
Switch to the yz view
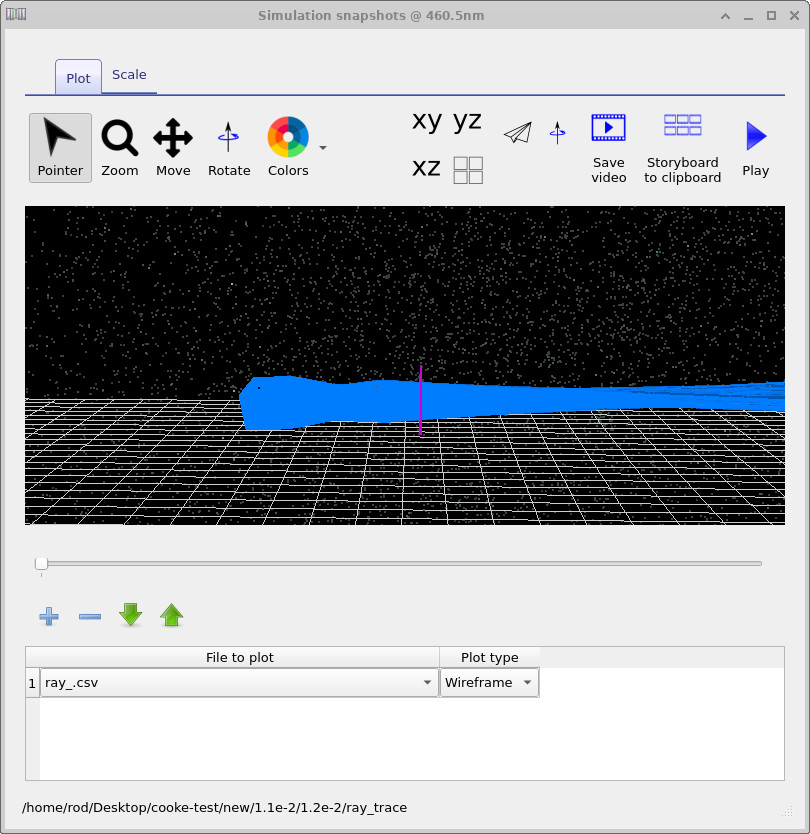[x=465, y=121]
